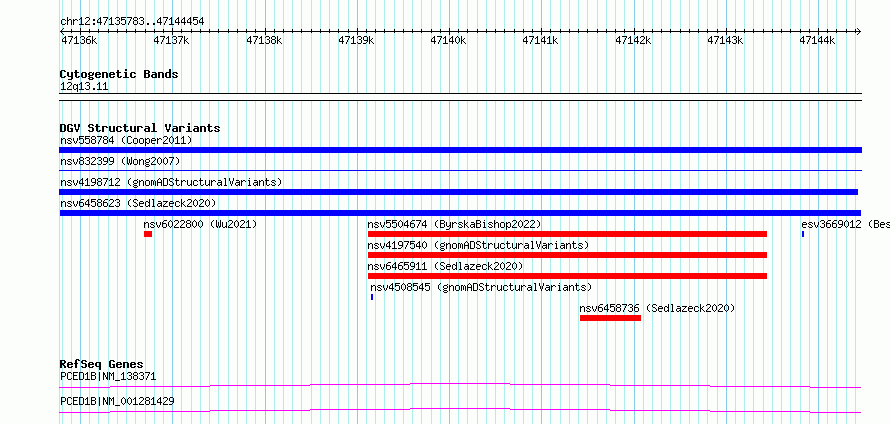Open the PCED1B|NM_001281429 gene label
890x424 pixels.
117,401
